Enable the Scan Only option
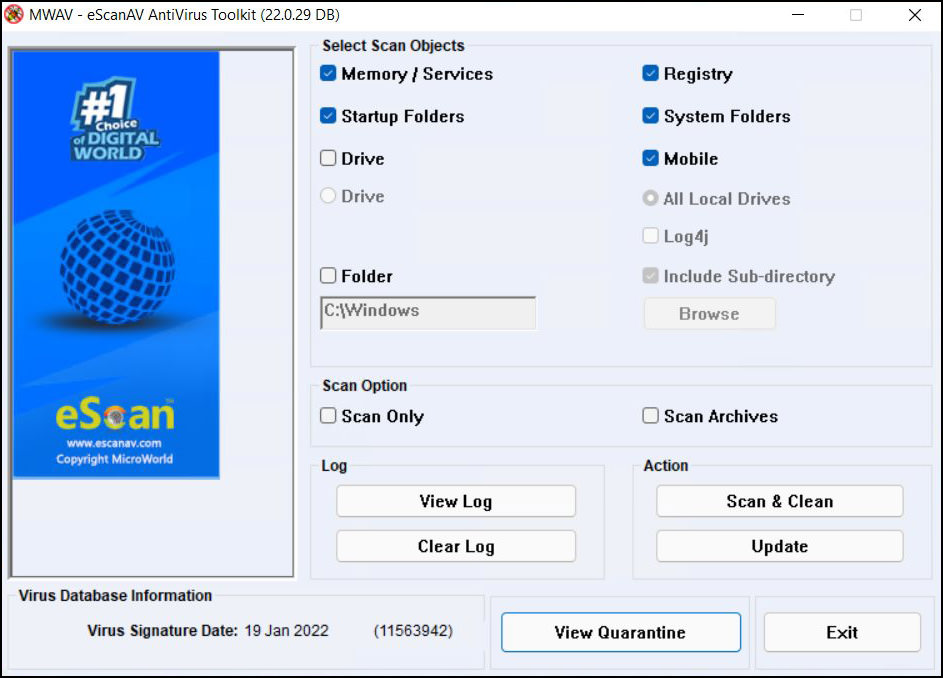This screenshot has height=678, width=943. tap(328, 416)
